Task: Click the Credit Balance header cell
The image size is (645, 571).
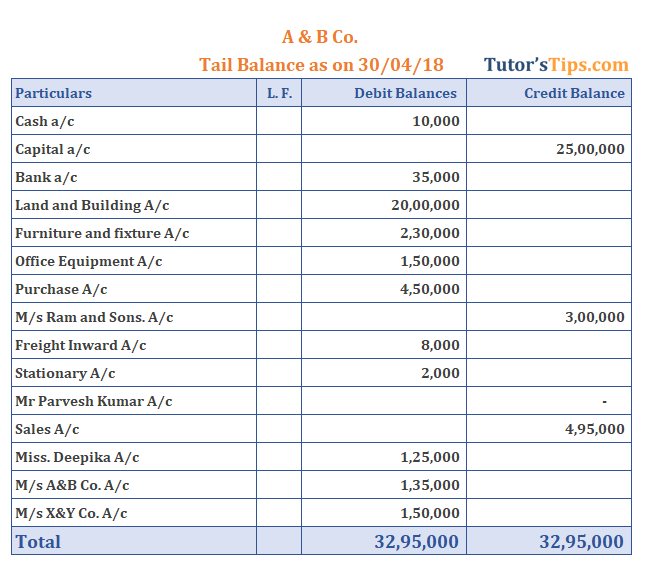Action: (549, 93)
